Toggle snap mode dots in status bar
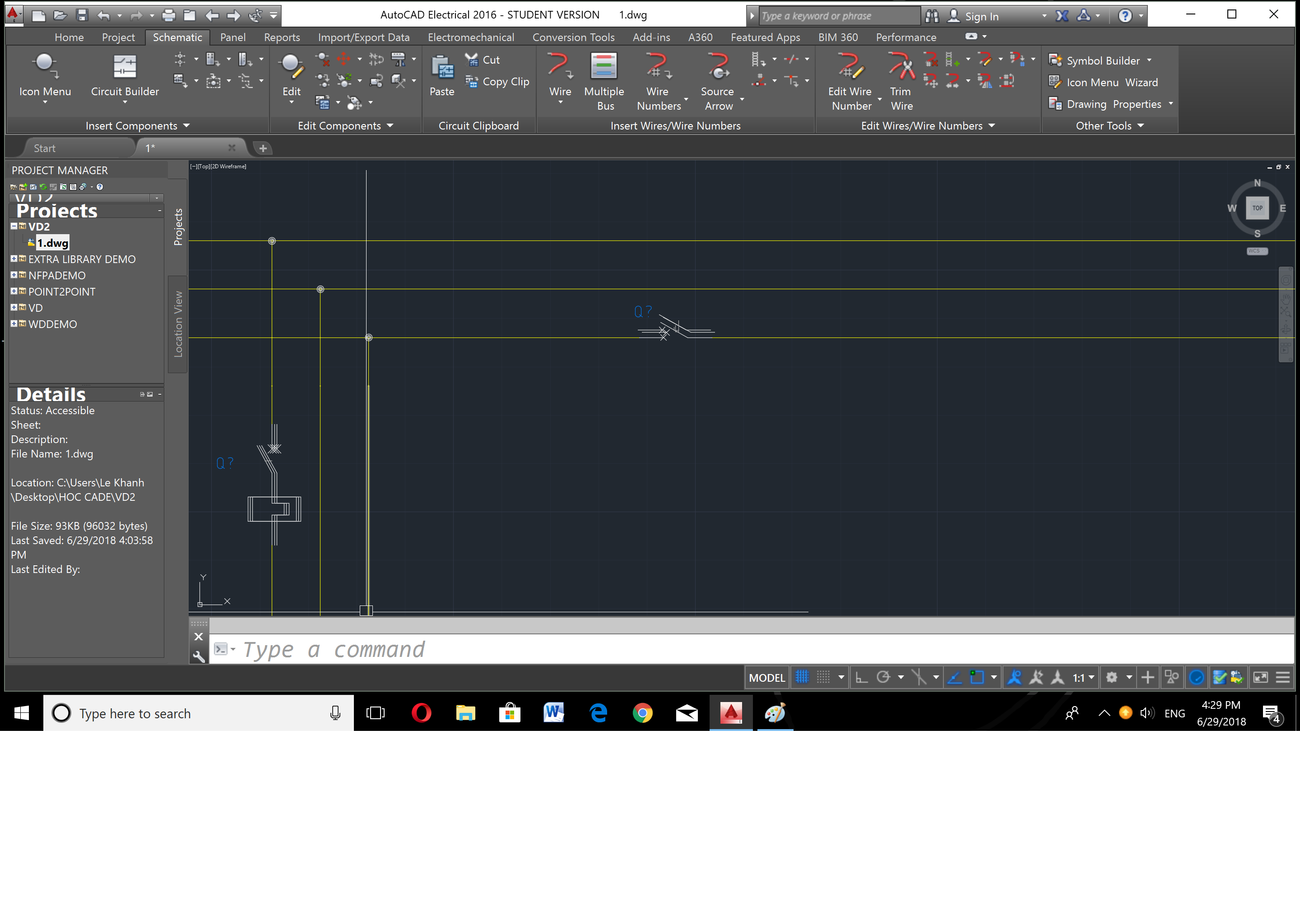This screenshot has width=1300, height=924. tap(823, 677)
